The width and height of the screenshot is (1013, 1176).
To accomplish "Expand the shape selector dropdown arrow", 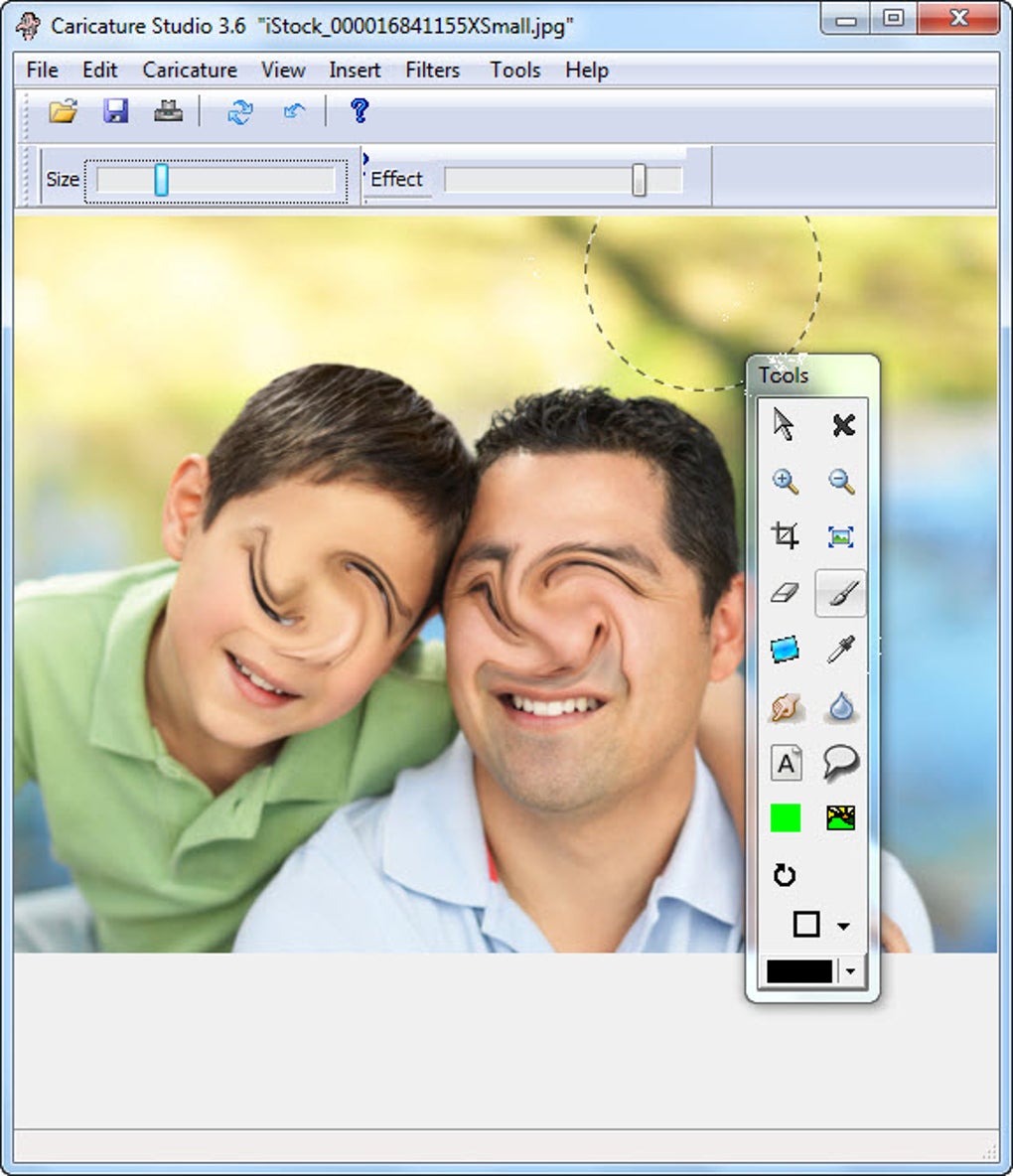I will (x=843, y=927).
